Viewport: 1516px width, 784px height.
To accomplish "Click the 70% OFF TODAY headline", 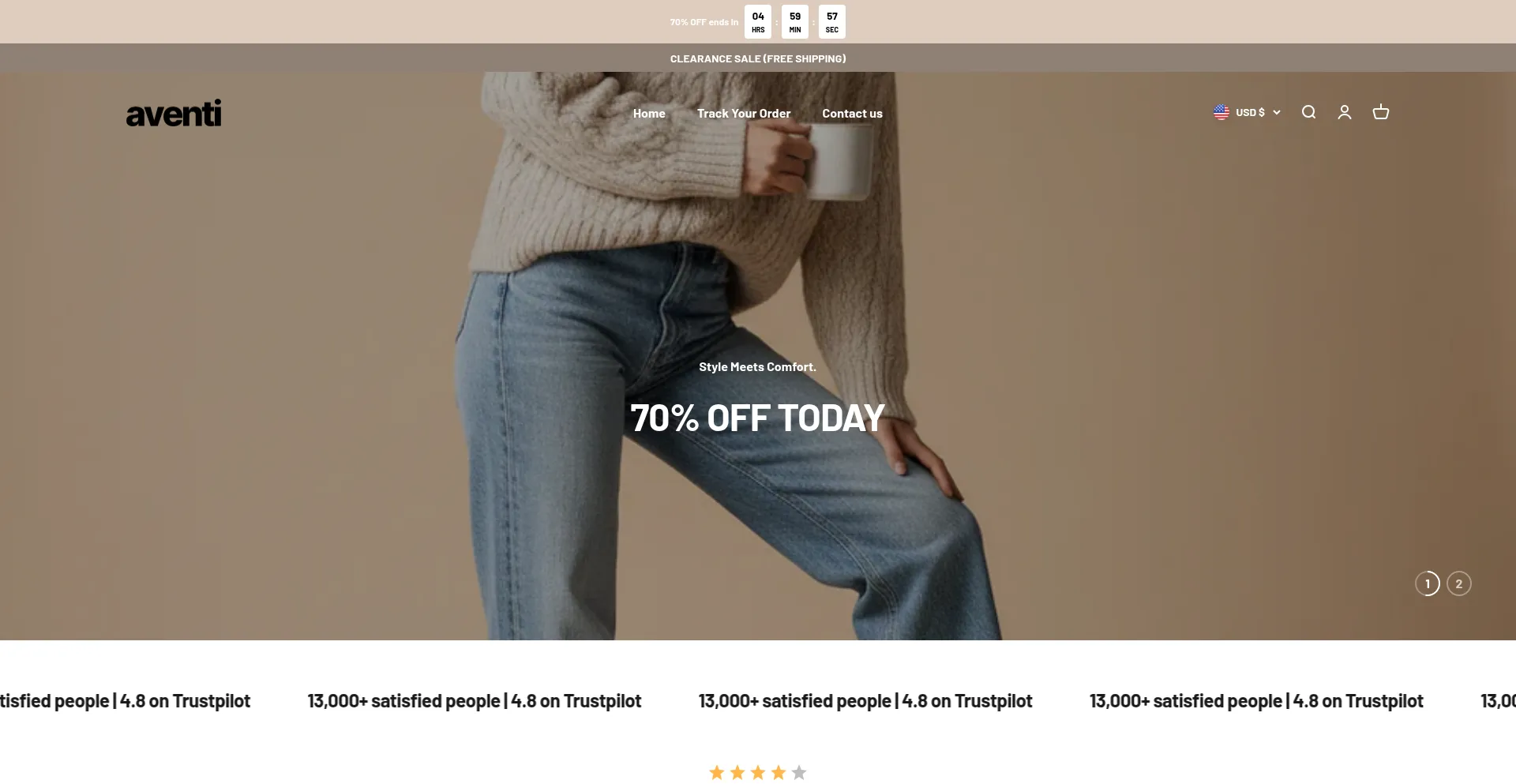I will click(758, 418).
